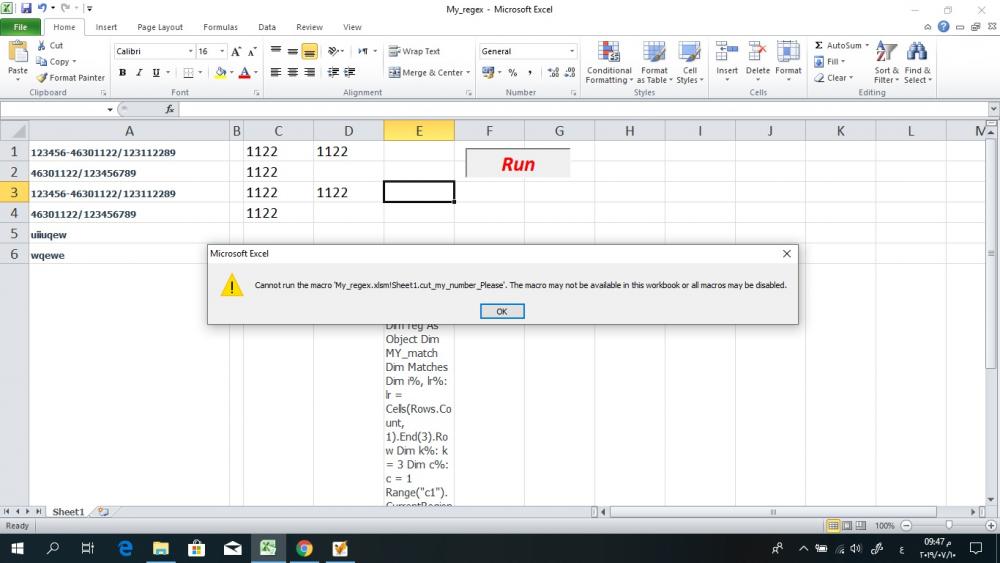This screenshot has height=563, width=1000.
Task: Apply Comma Style format
Action: tap(530, 73)
